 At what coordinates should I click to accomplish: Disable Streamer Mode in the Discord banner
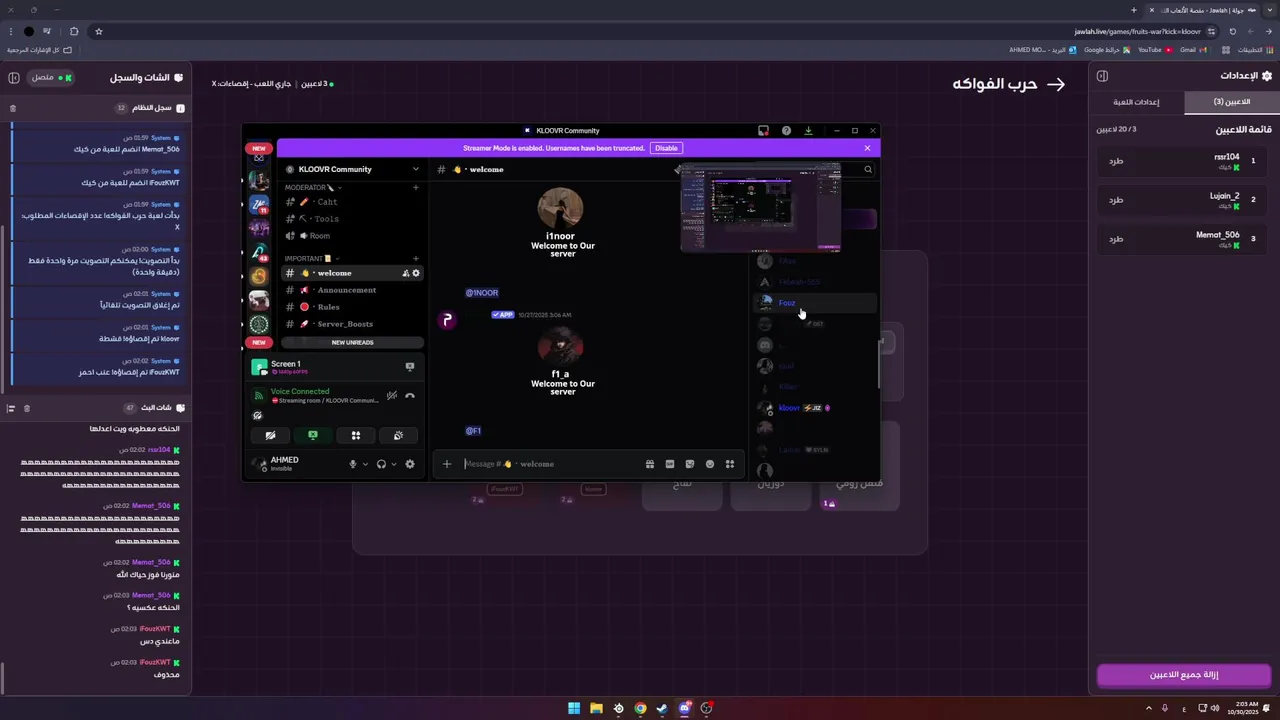666,148
